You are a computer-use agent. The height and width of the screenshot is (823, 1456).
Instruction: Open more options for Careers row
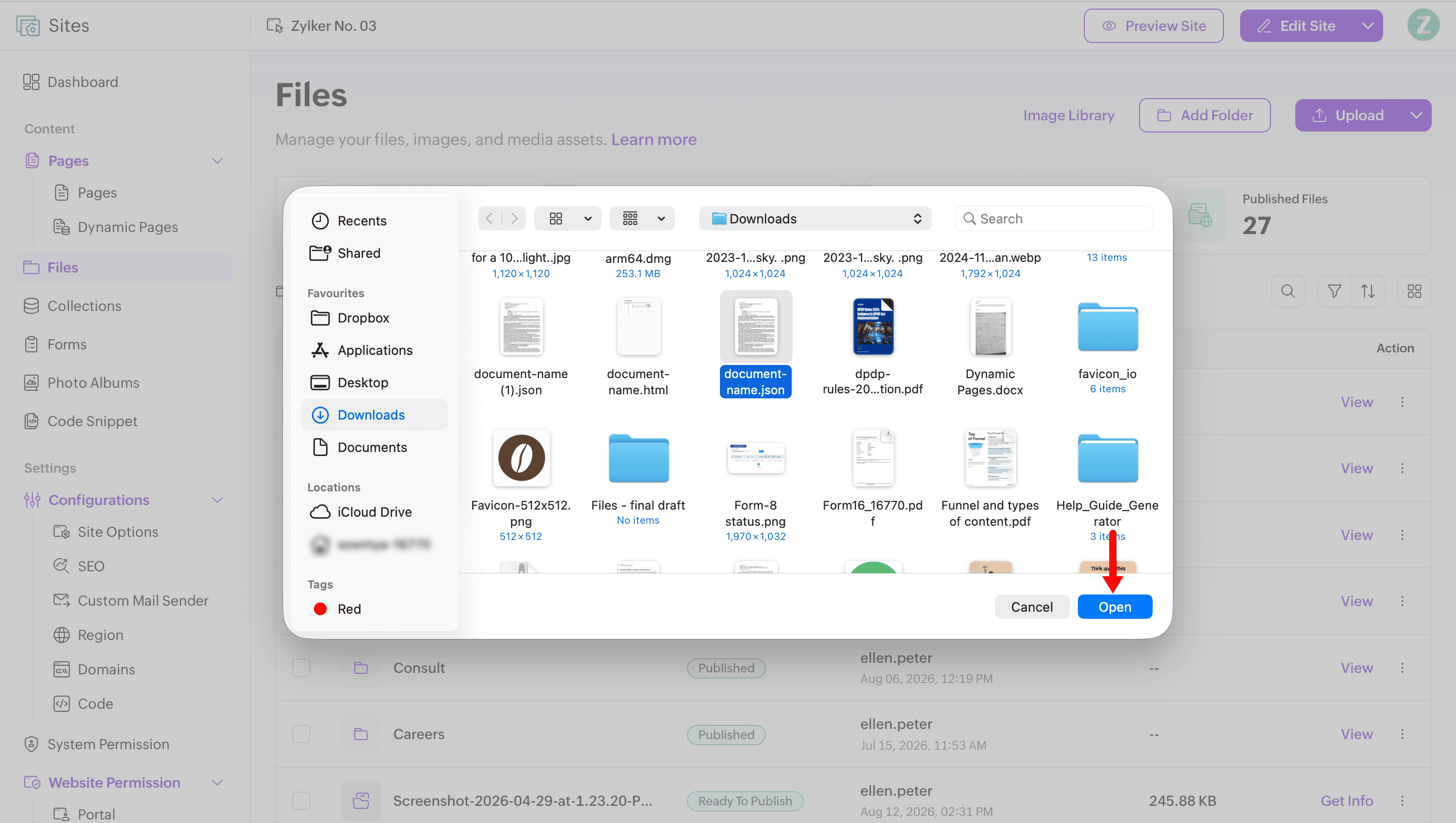pos(1402,734)
